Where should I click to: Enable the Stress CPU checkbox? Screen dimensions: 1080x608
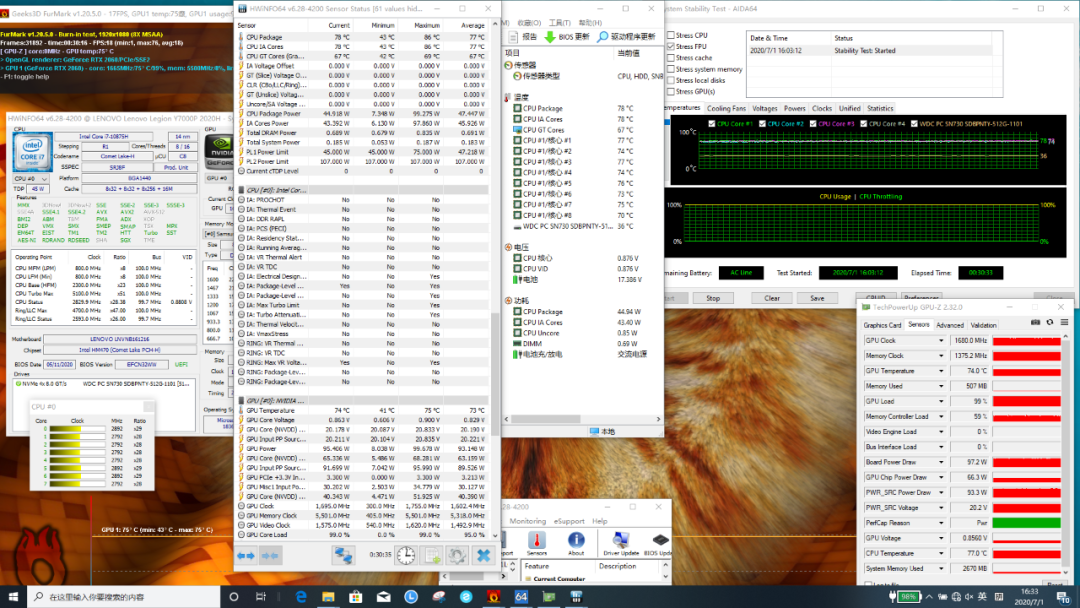click(x=671, y=35)
